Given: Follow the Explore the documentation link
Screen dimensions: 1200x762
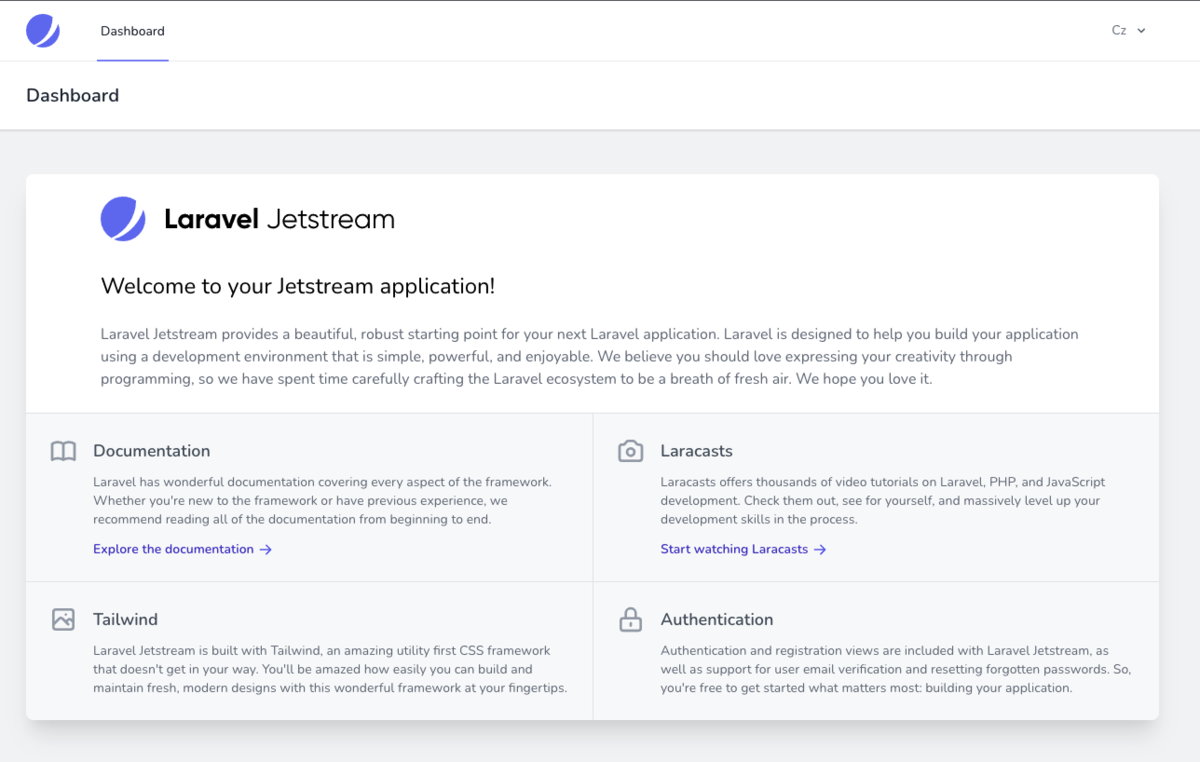Looking at the screenshot, I should click(183, 549).
